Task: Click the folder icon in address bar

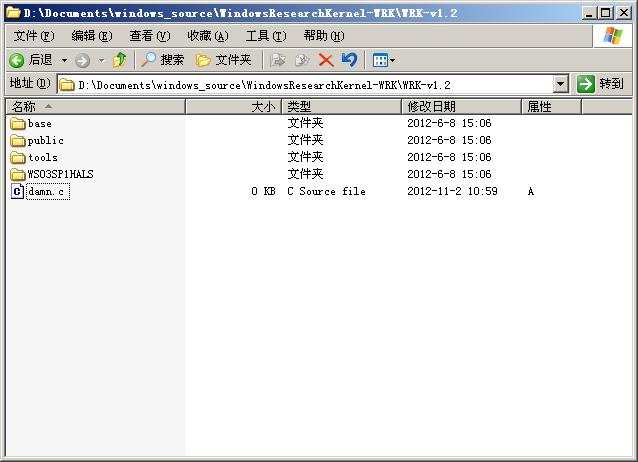Action: [x=67, y=85]
